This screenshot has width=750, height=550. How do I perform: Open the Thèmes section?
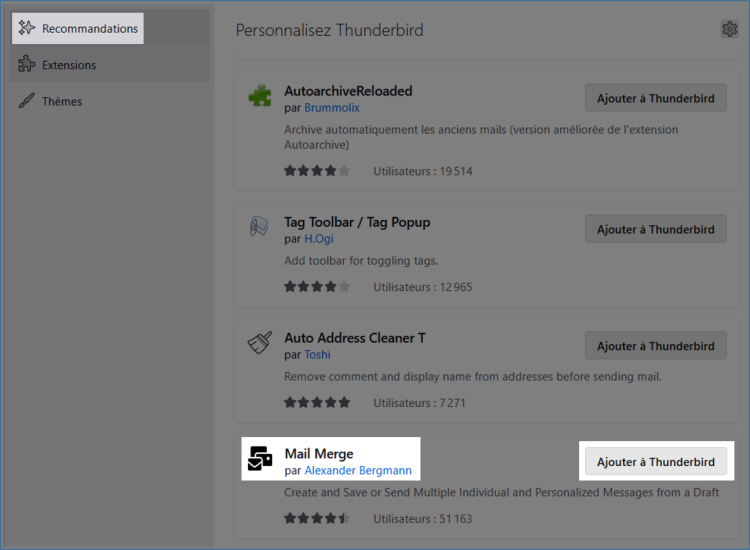tap(110, 101)
